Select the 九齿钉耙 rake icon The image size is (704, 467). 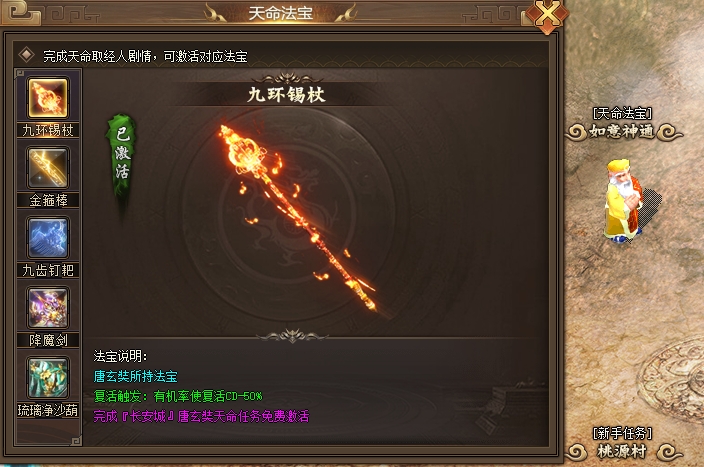48,238
